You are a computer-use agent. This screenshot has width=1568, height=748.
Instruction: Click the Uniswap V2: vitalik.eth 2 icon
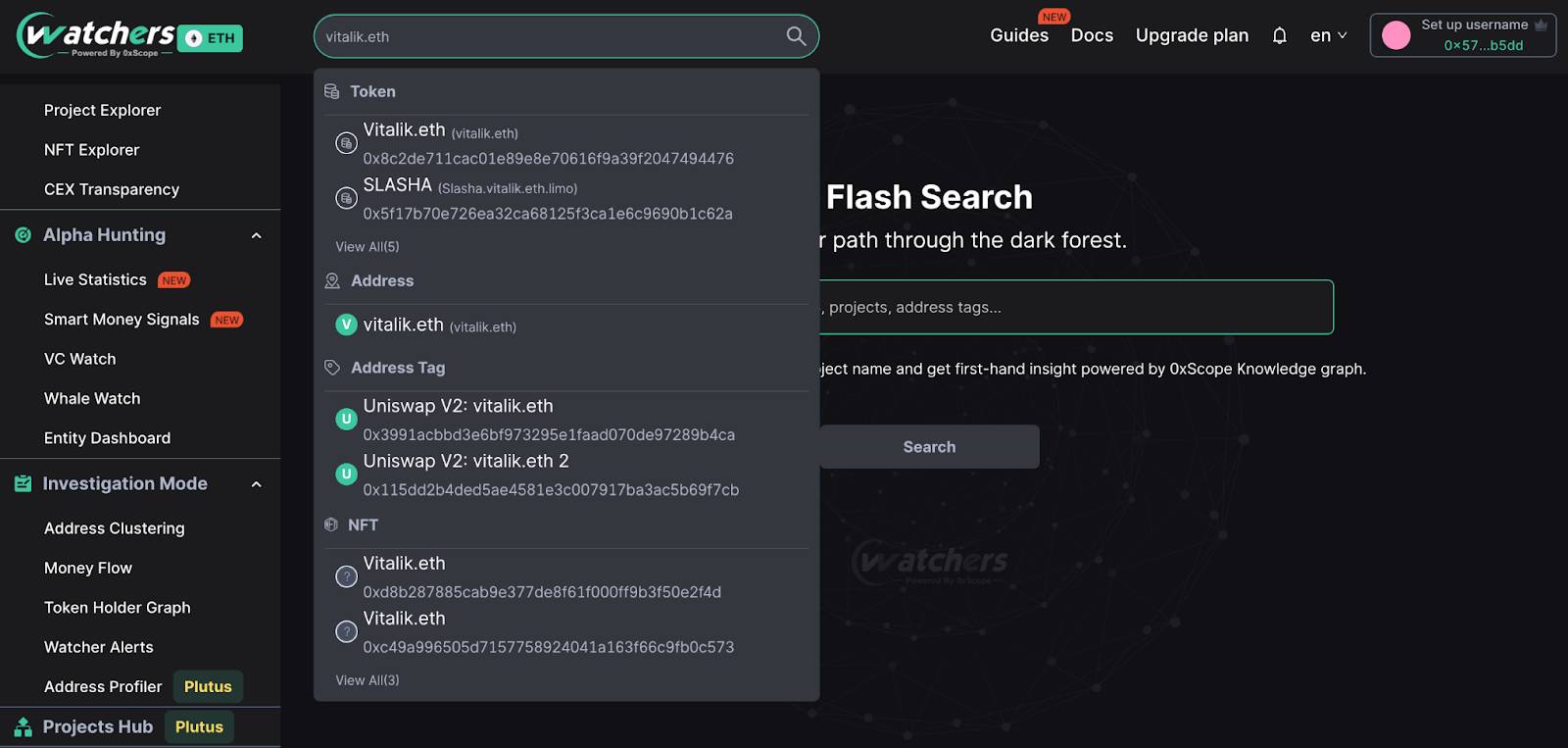(x=346, y=474)
